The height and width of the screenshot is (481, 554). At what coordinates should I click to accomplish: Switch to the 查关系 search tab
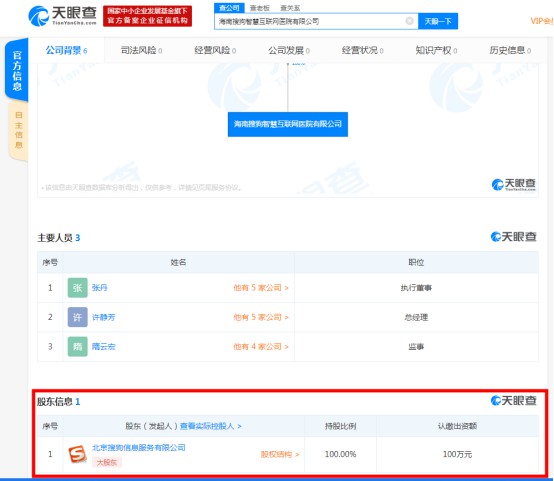pyautogui.click(x=290, y=8)
